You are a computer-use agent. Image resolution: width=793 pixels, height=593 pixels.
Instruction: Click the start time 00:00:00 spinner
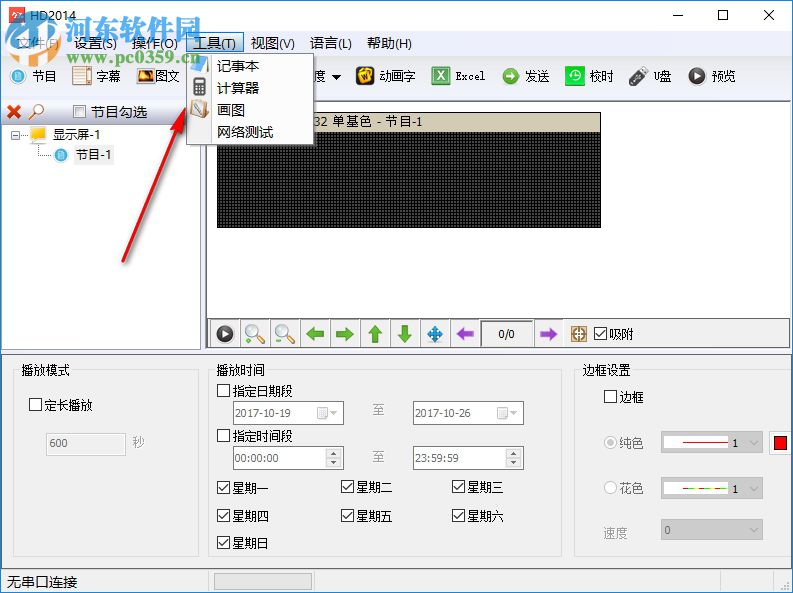coord(333,458)
